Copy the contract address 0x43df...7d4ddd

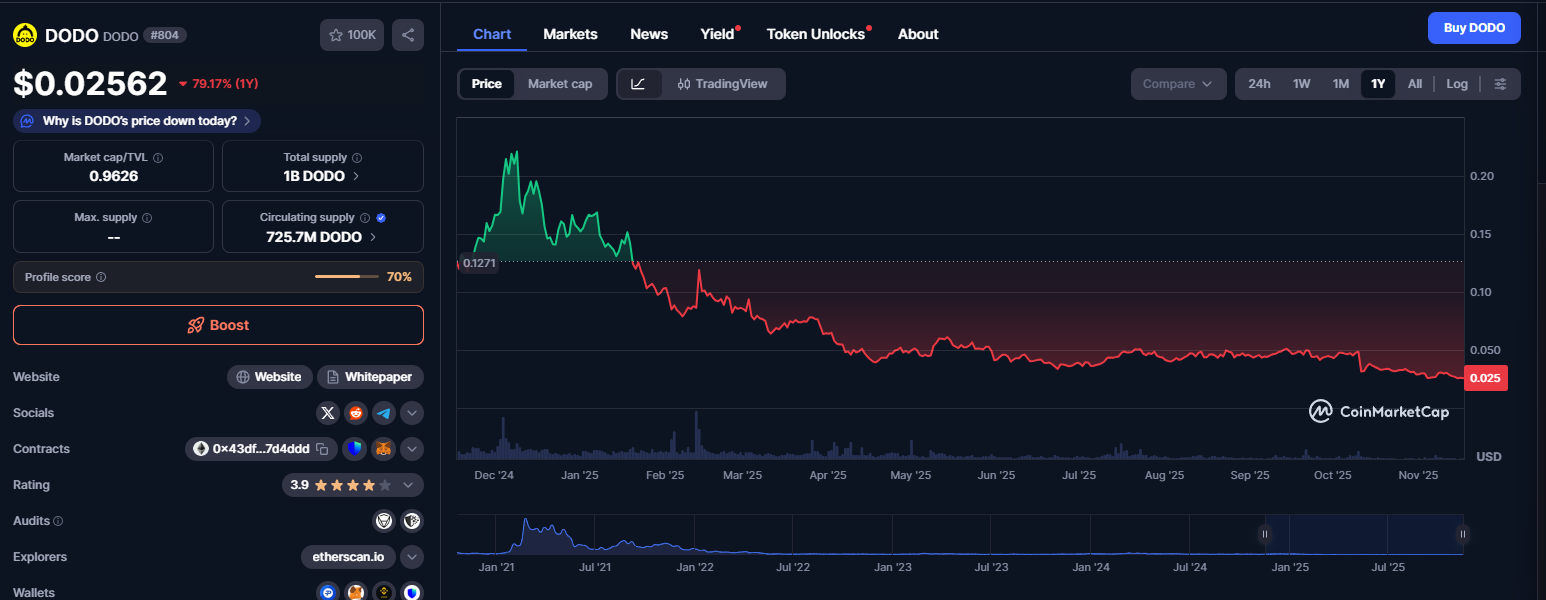(323, 449)
